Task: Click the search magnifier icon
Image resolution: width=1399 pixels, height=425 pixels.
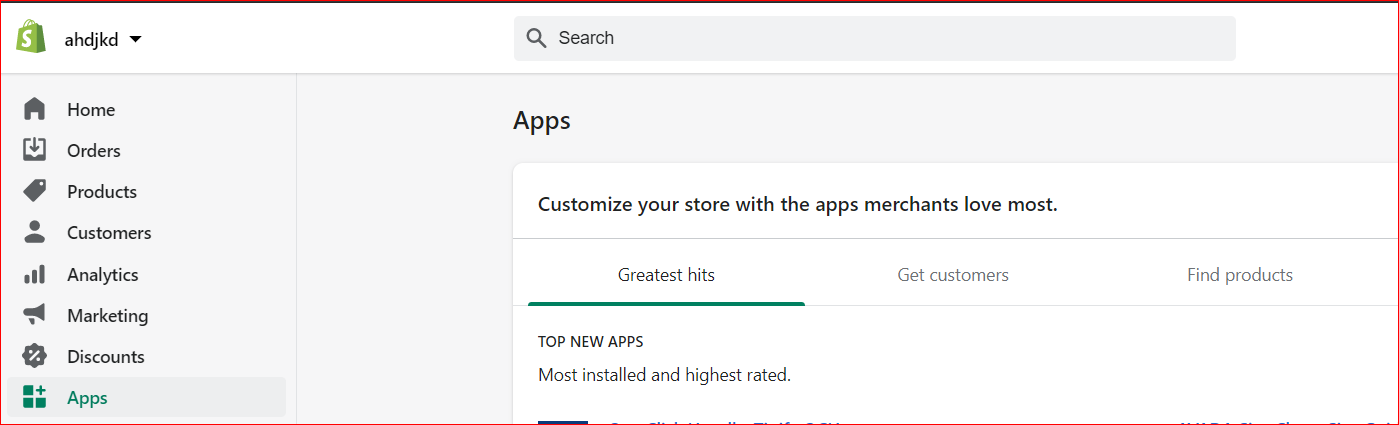Action: click(537, 38)
